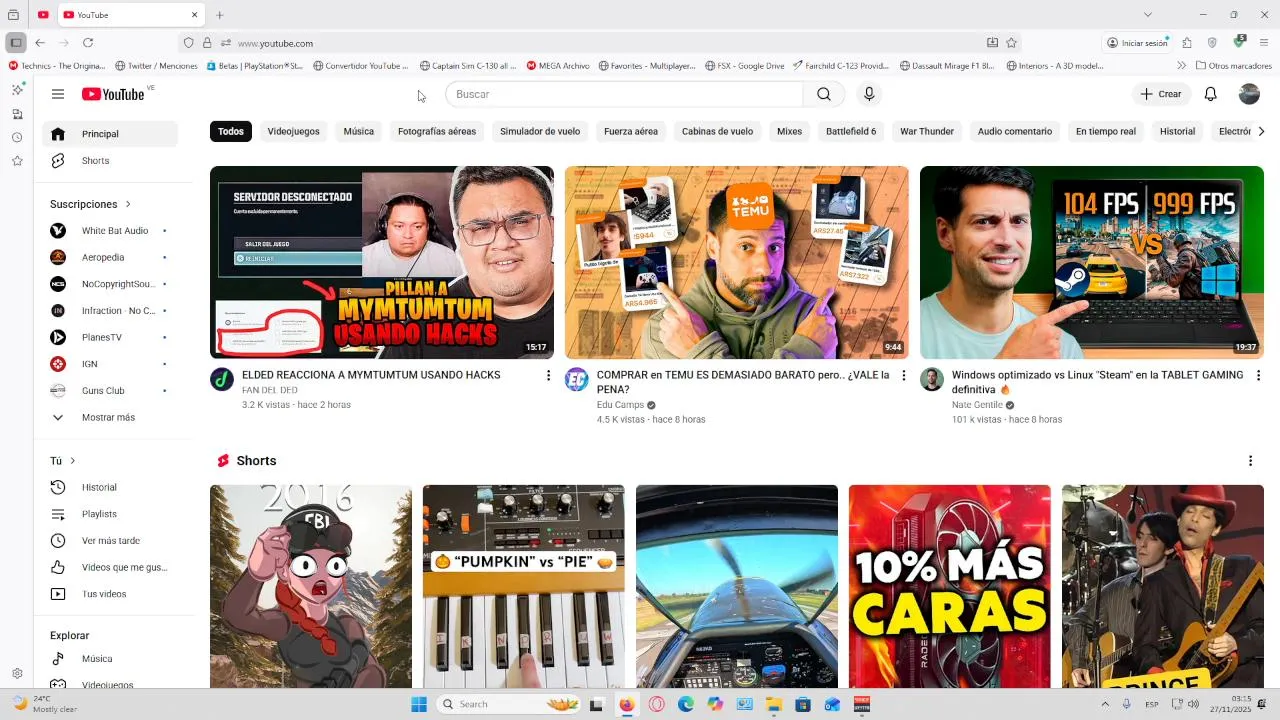Select the War Thunder chip
Screen dimensions: 1280x720
(927, 131)
